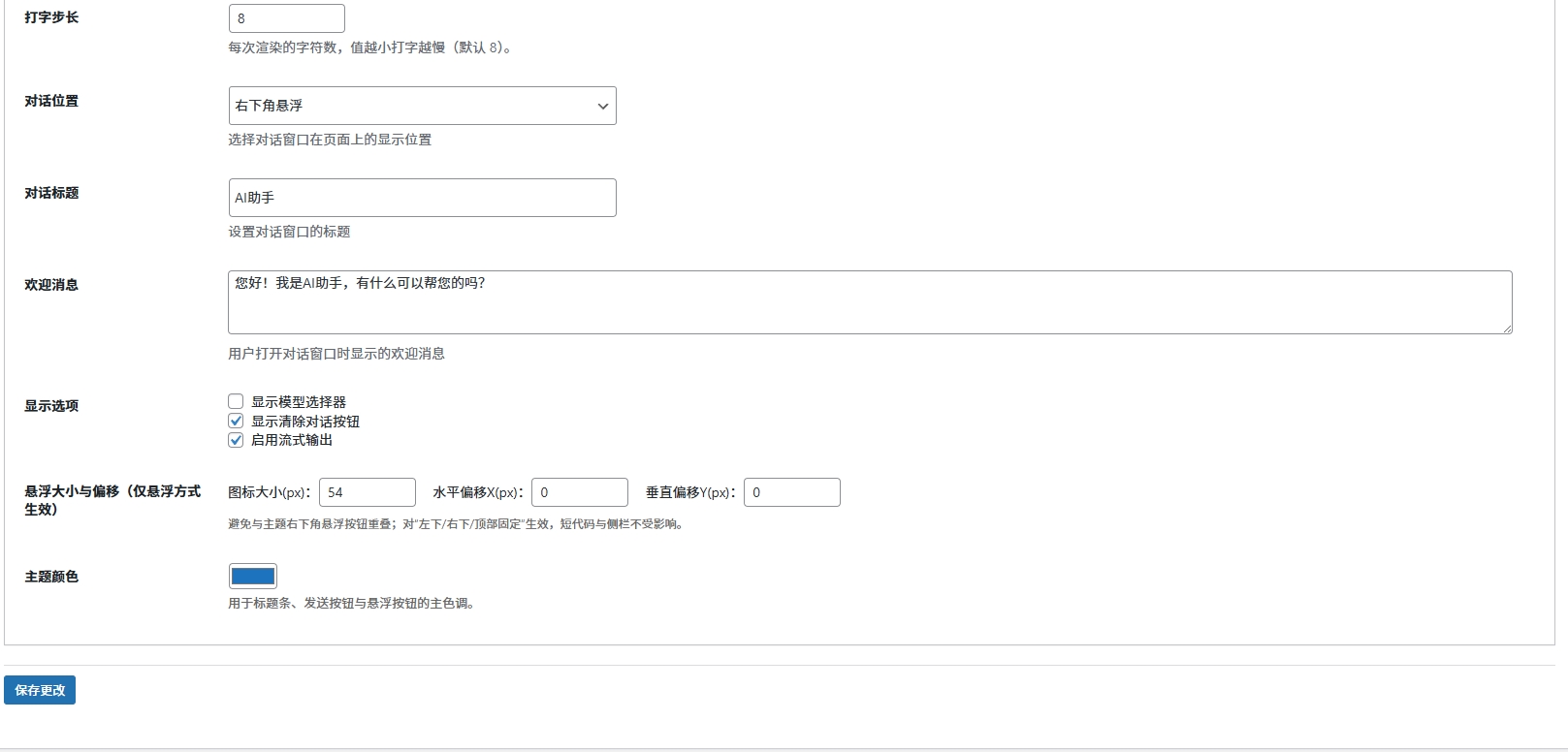Click the 水平偏移X(px) input field
This screenshot has width=1568, height=752.
(579, 492)
